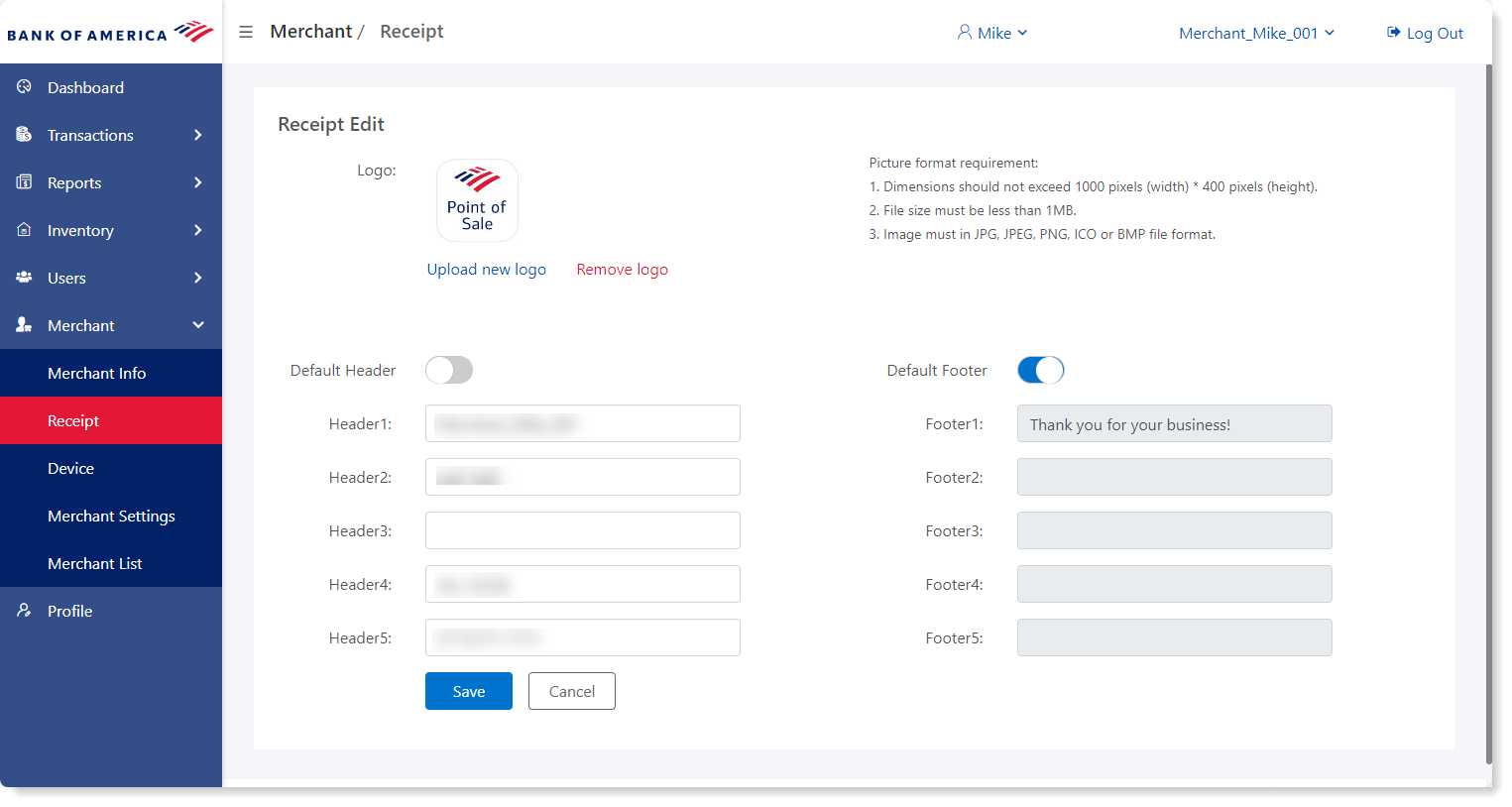The width and height of the screenshot is (1512, 807).
Task: Disable the Default Footer toggle
Action: click(1041, 370)
